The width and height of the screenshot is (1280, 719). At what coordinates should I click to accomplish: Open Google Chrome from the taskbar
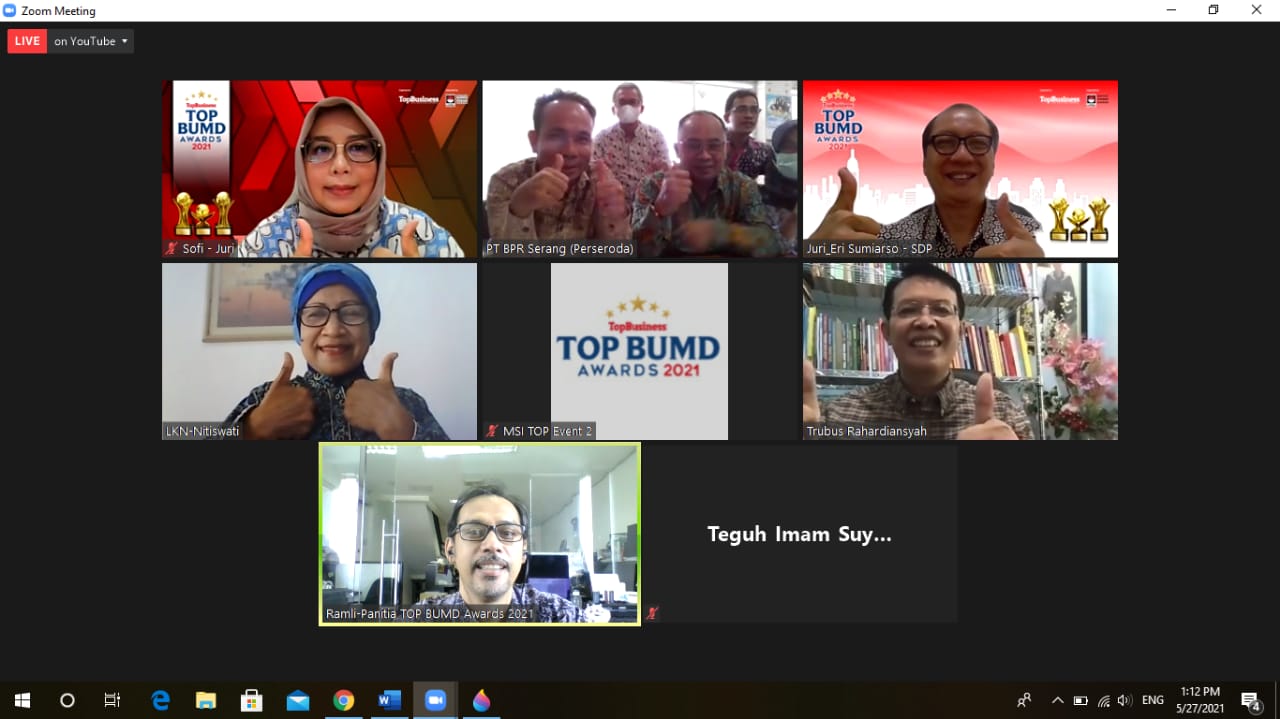[343, 700]
